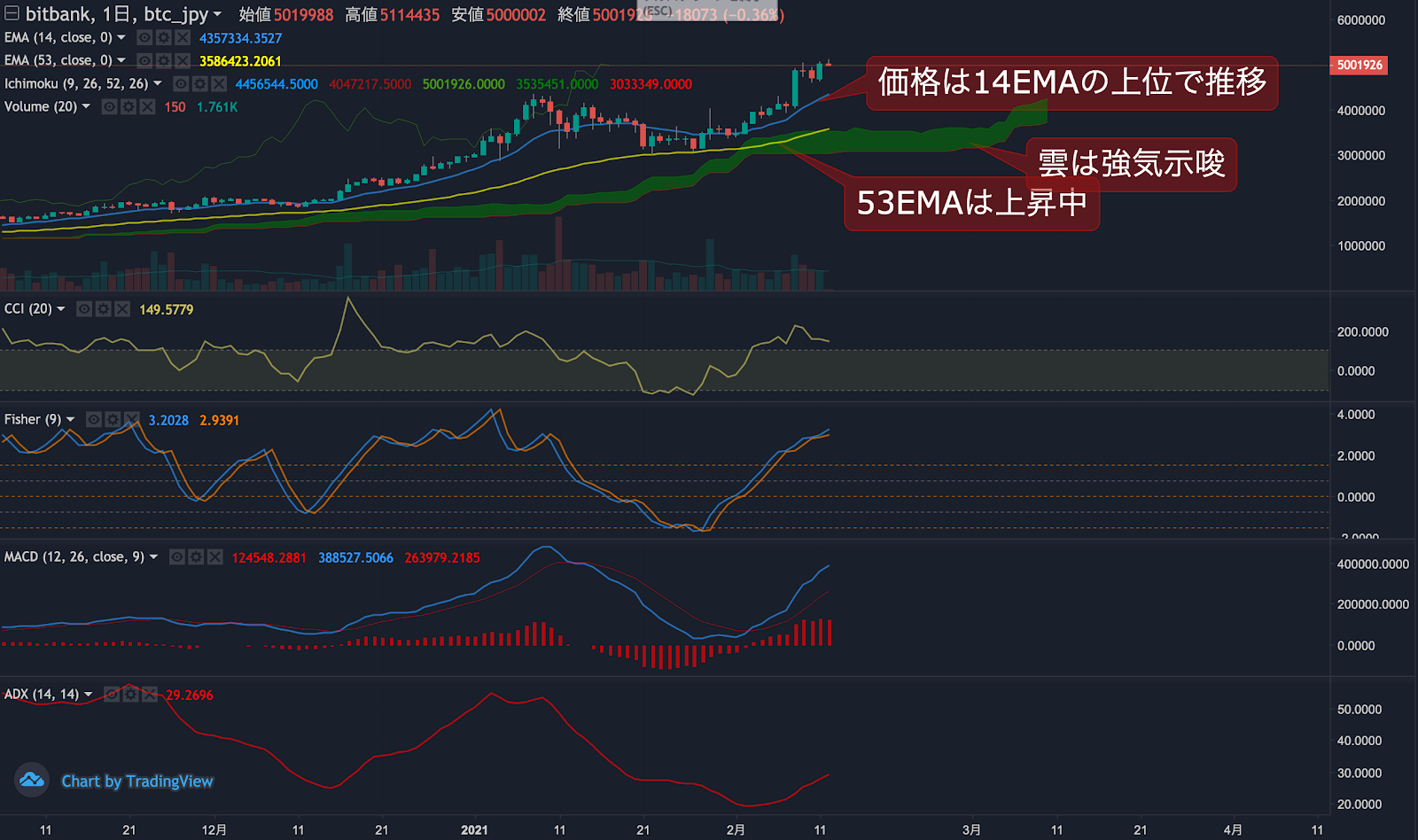Image resolution: width=1418 pixels, height=840 pixels.
Task: Expand the EMA (53, close, 0) dropdown arrow
Action: click(121, 60)
